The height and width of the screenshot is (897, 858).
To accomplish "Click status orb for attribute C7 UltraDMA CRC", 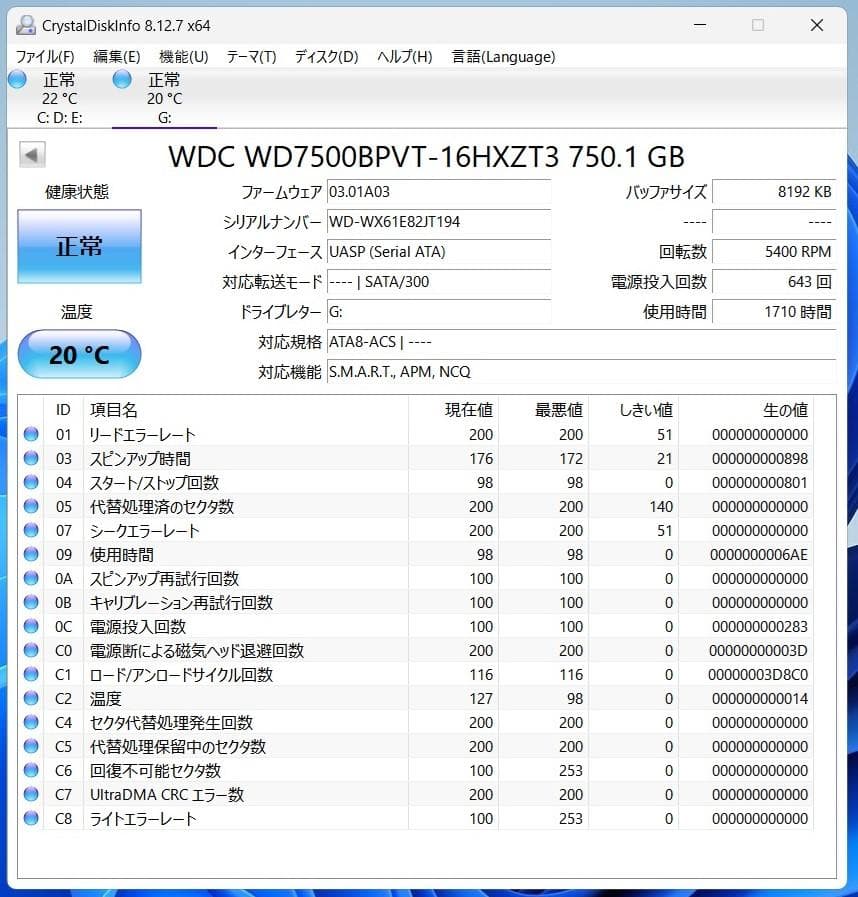I will (x=31, y=795).
